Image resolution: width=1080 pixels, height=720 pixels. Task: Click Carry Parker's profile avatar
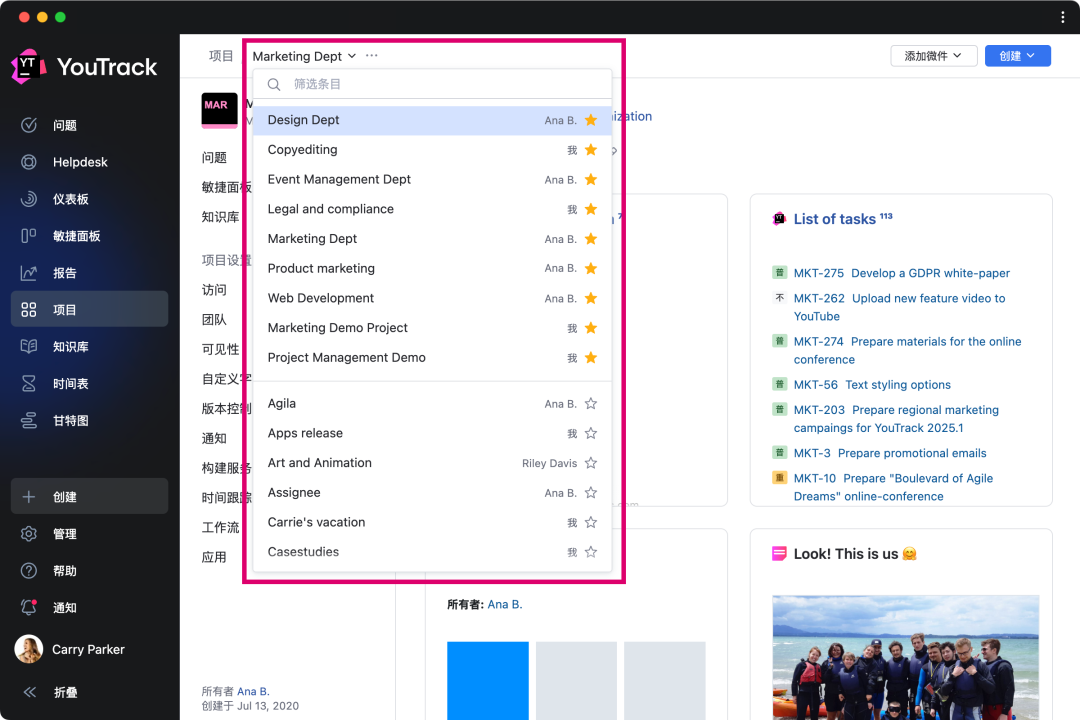click(x=29, y=649)
